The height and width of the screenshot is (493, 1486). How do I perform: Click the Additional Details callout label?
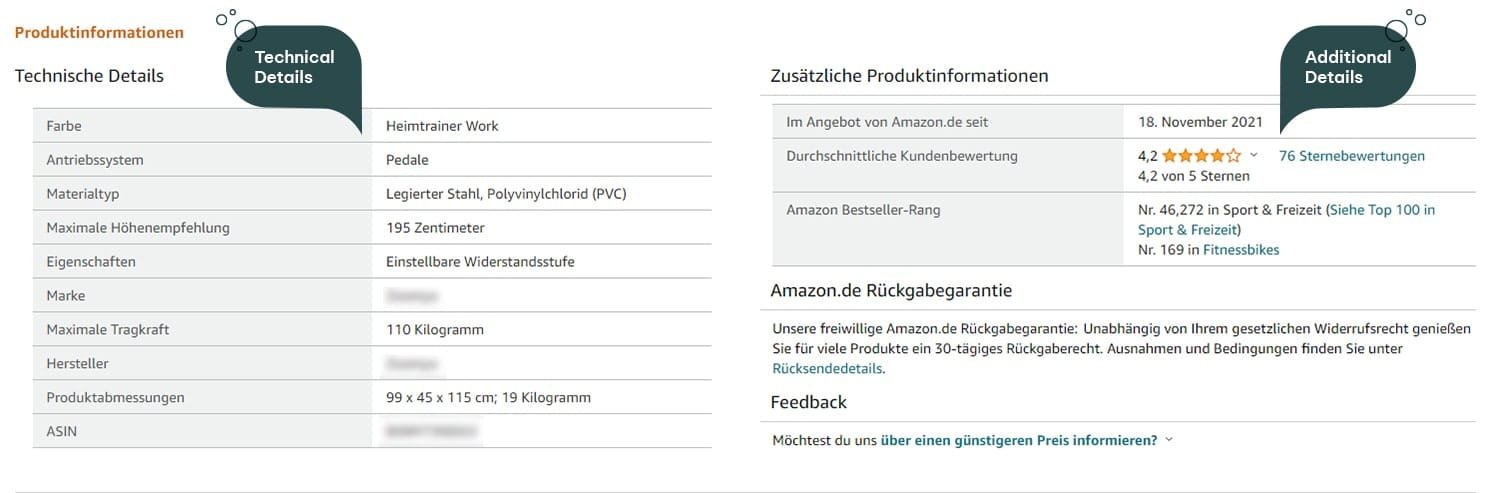pos(1347,67)
